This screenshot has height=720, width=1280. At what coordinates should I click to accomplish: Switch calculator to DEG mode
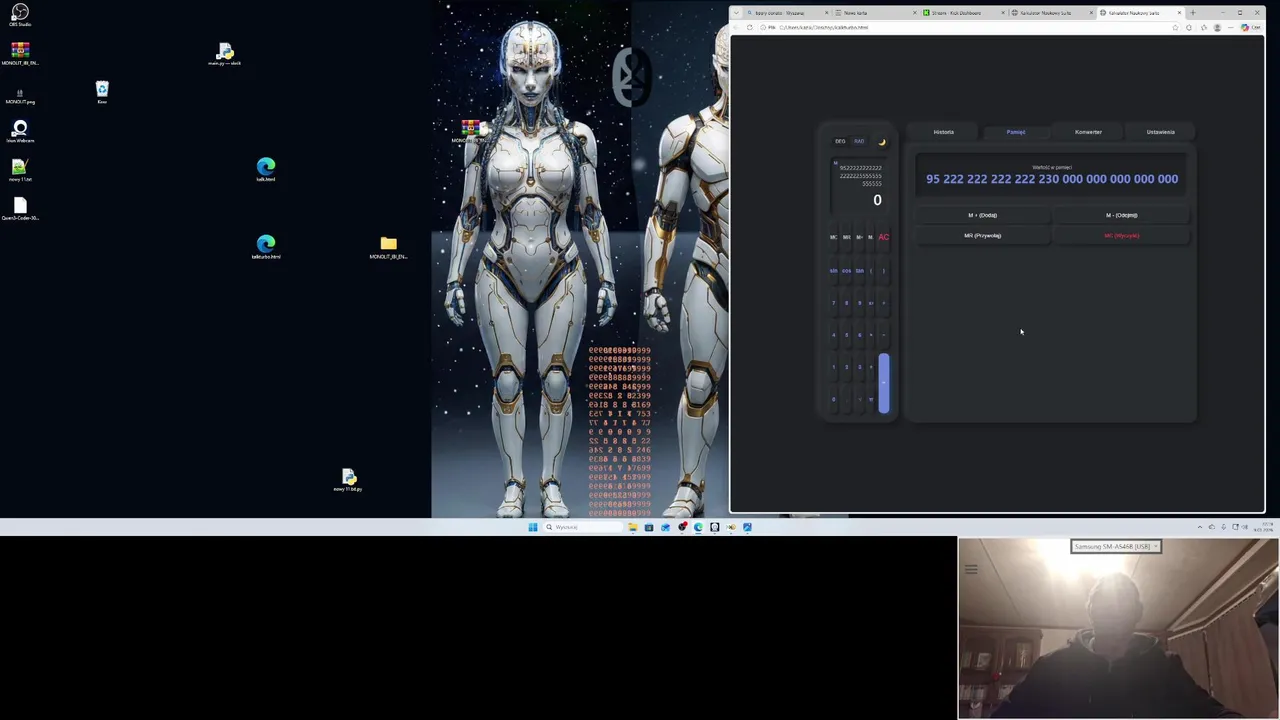coord(840,141)
